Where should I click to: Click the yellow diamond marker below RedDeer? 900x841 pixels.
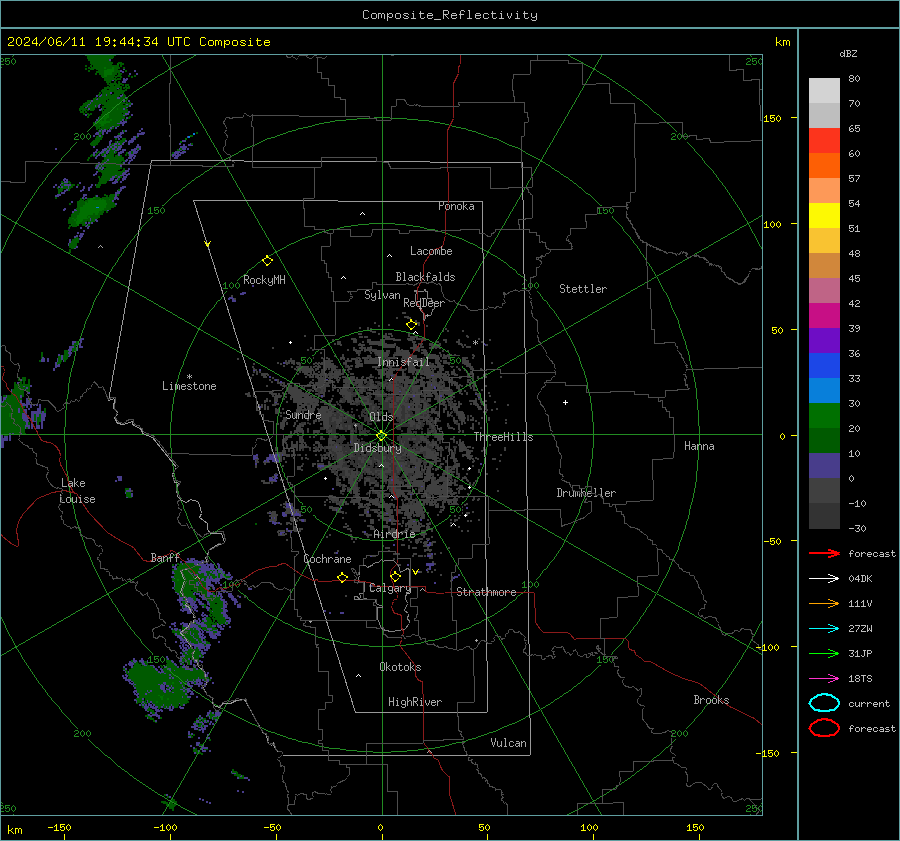click(411, 325)
